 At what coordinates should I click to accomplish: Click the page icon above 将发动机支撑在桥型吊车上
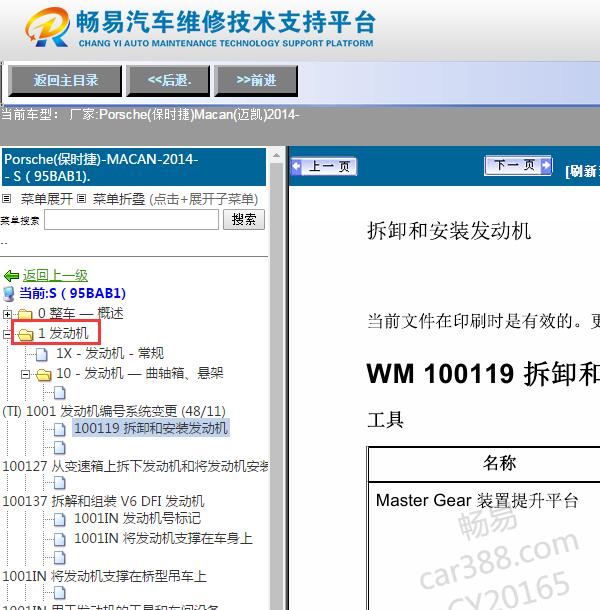click(x=60, y=557)
